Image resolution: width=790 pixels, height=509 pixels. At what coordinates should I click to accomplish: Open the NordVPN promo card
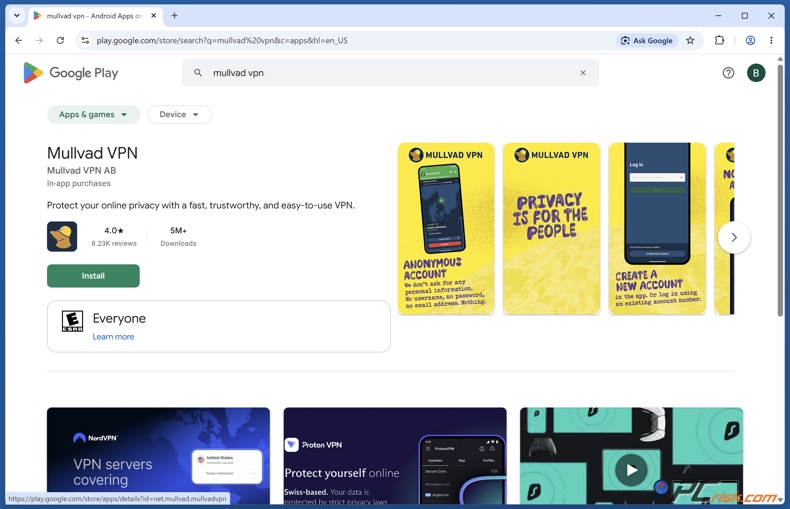pos(158,456)
